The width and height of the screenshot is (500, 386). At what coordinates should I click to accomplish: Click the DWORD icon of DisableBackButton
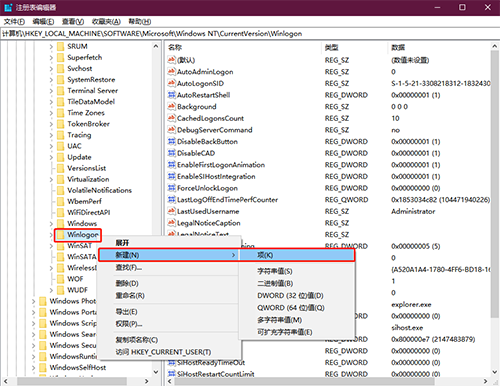pos(171,141)
